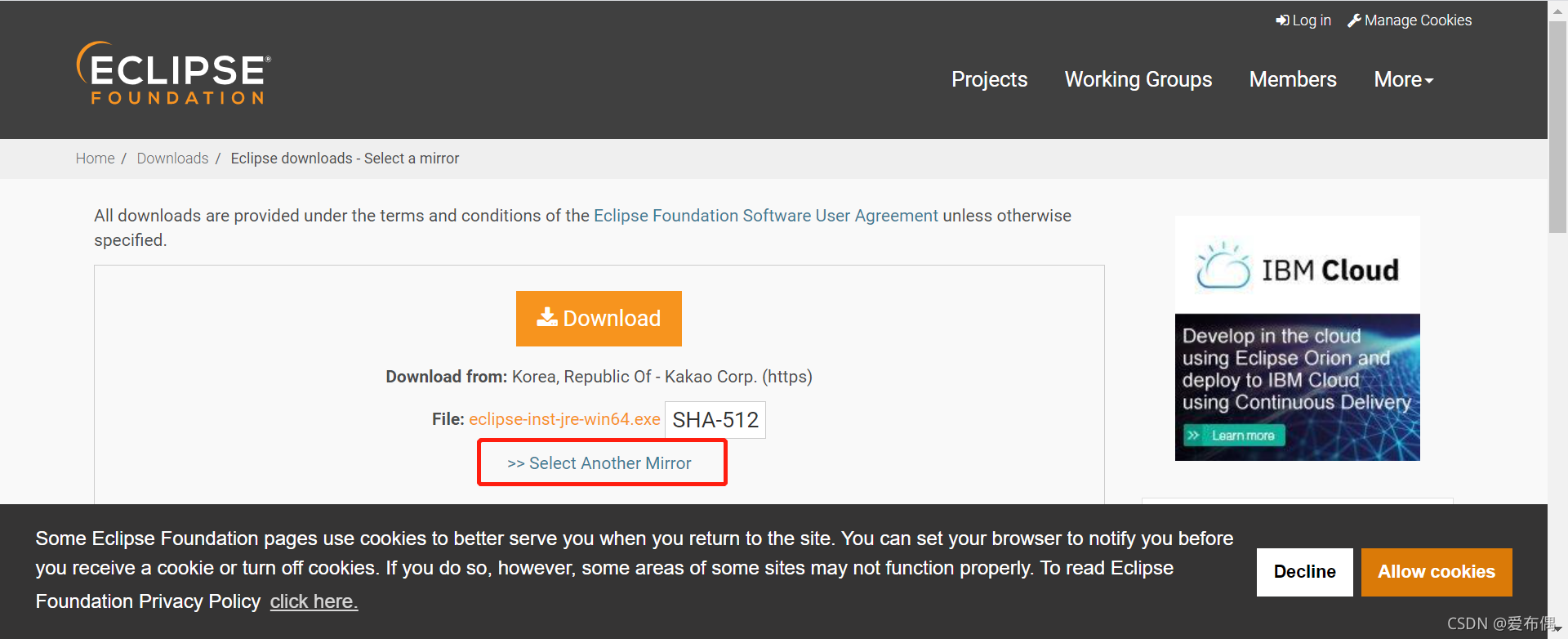
Task: Click the page vertical scrollbar thumb
Action: click(x=1557, y=127)
